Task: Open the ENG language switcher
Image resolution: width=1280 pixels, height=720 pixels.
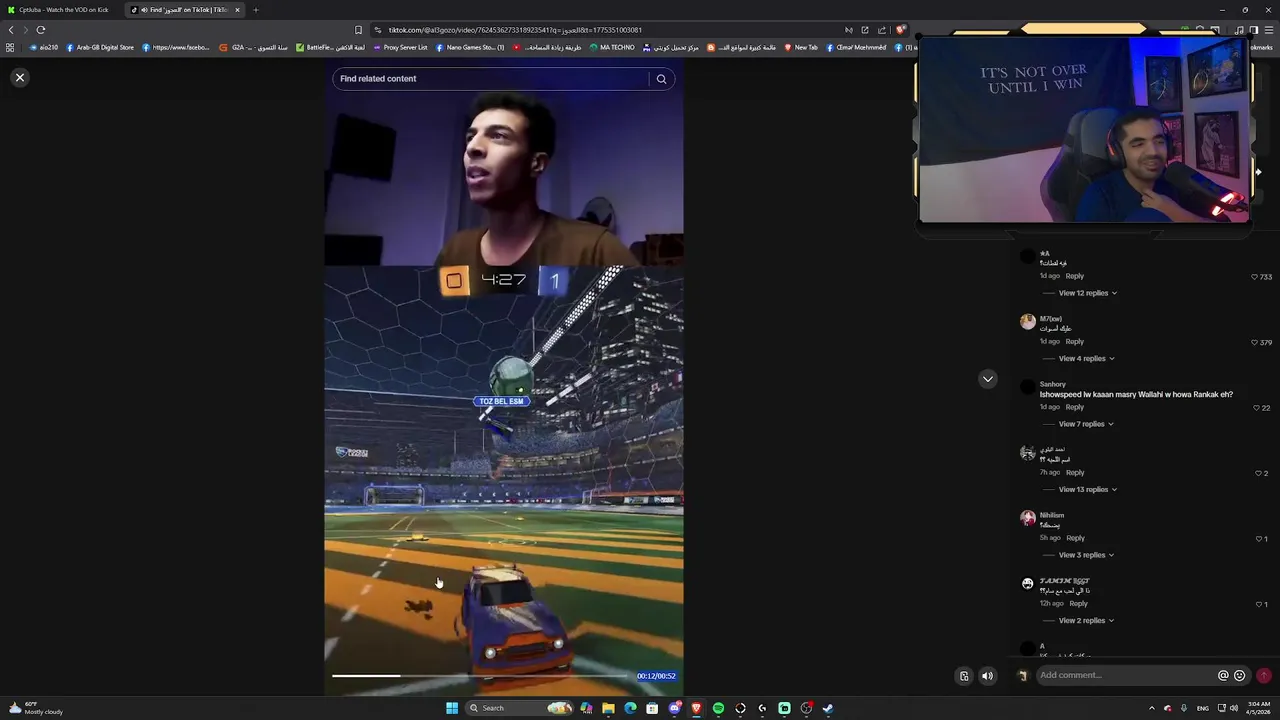Action: [x=1203, y=708]
